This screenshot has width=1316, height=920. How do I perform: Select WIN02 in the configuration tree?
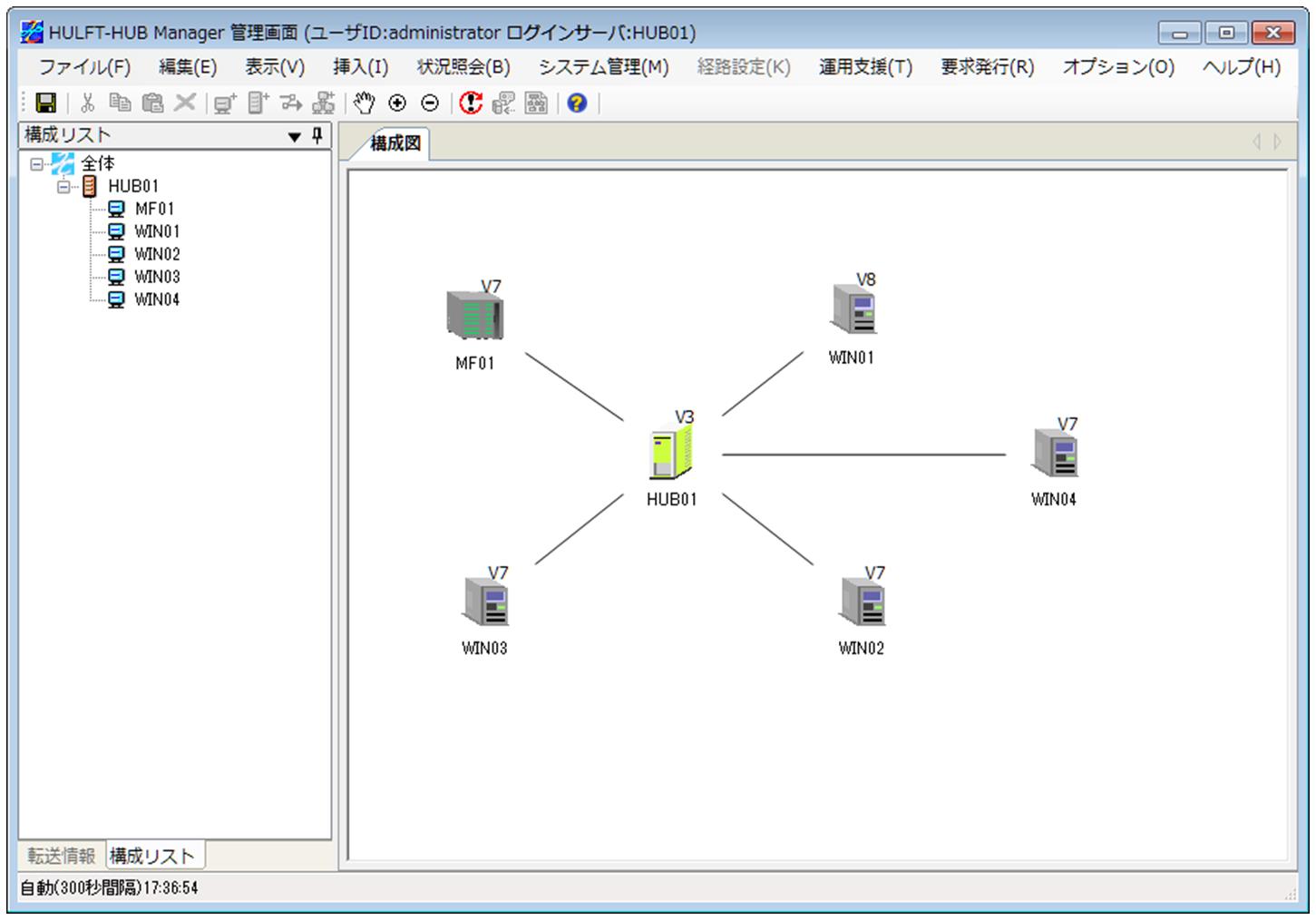pos(157,255)
